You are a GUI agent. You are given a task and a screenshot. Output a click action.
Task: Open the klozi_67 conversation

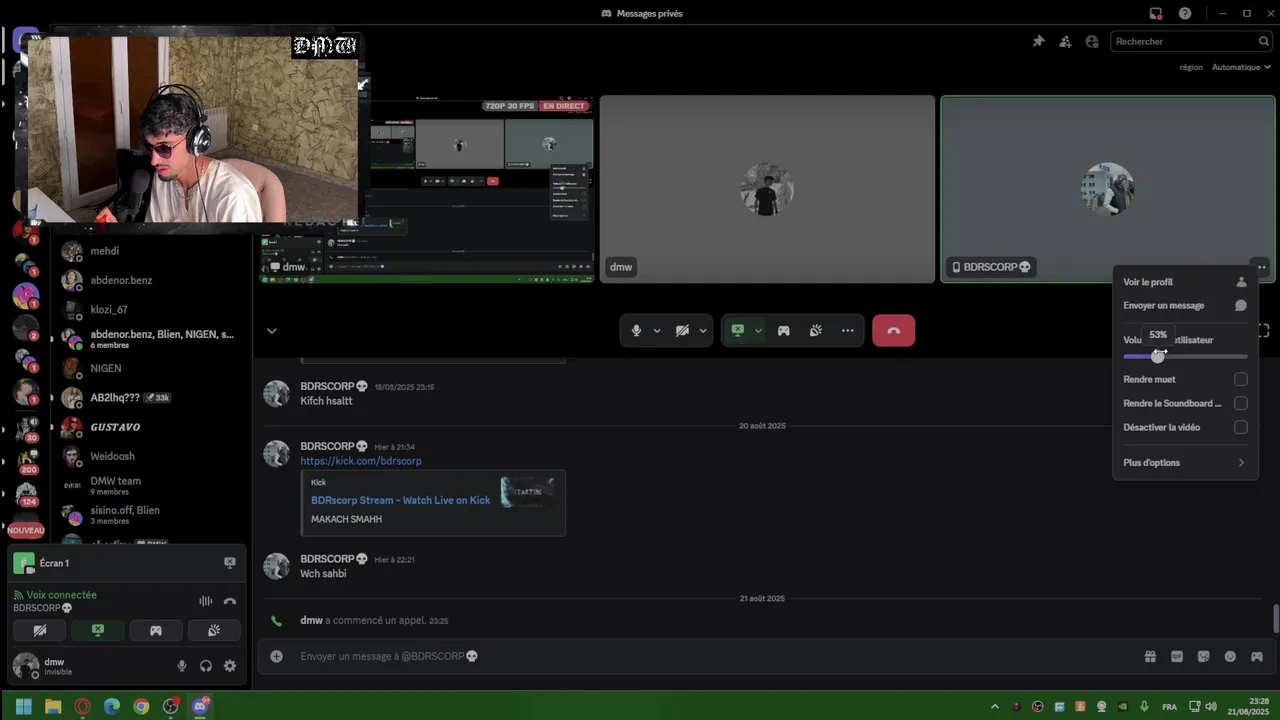pyautogui.click(x=150, y=309)
